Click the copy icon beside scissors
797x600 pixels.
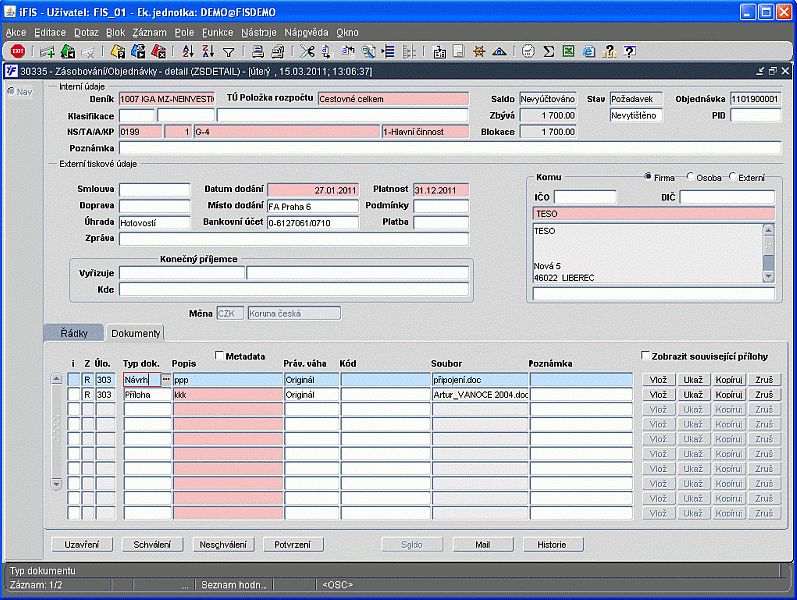pos(327,51)
